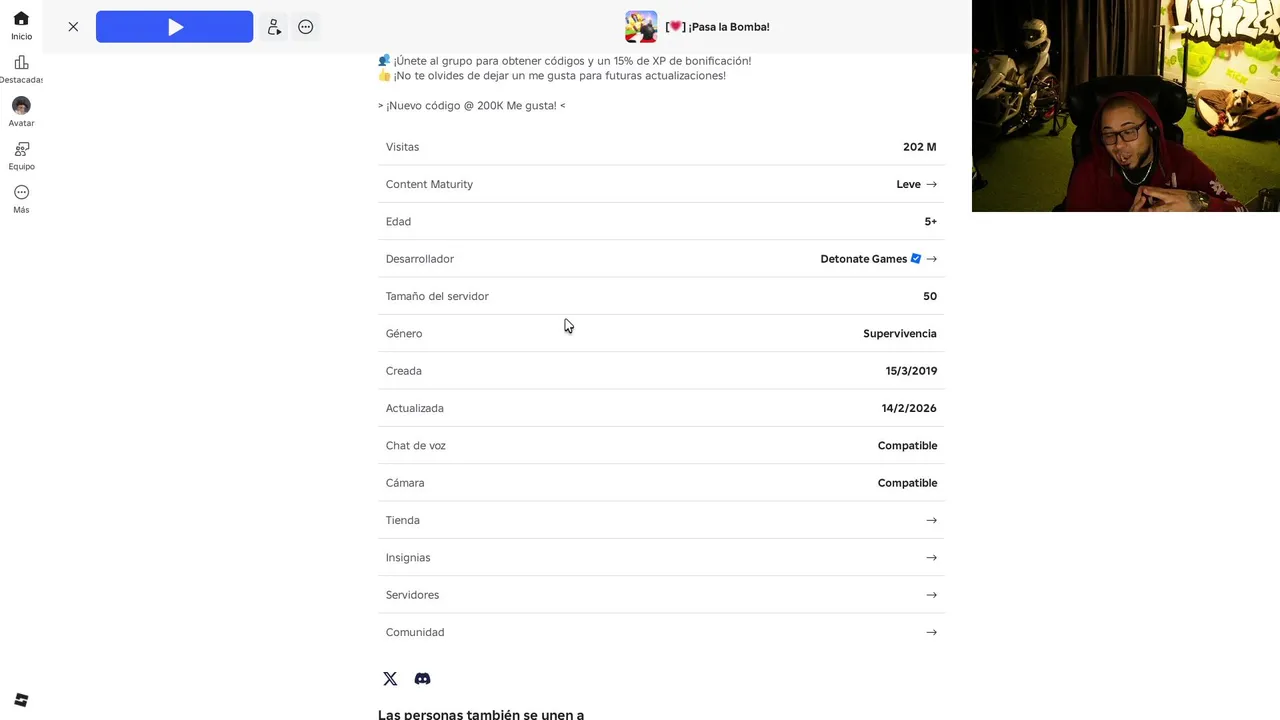1280x720 pixels.
Task: Click the Pasa la Bomba game thumbnail
Action: click(641, 27)
